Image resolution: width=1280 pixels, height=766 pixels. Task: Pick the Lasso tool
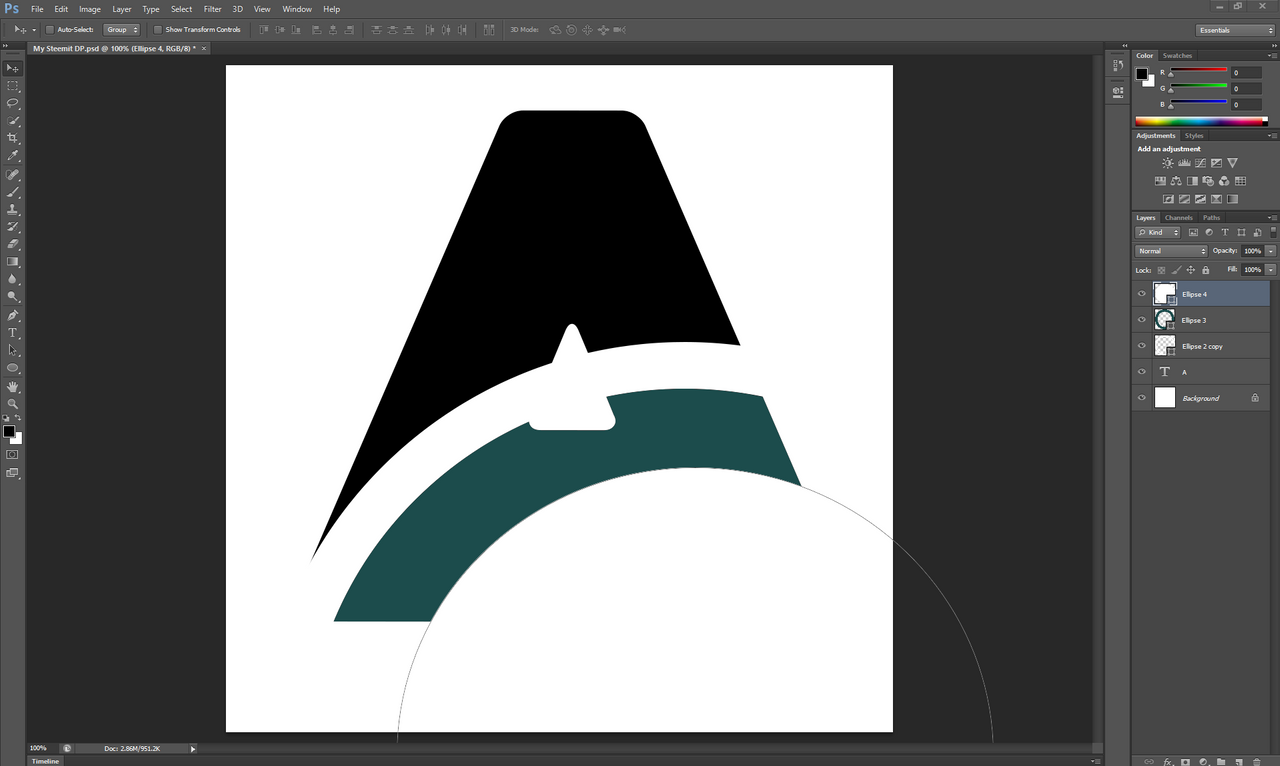click(x=13, y=103)
